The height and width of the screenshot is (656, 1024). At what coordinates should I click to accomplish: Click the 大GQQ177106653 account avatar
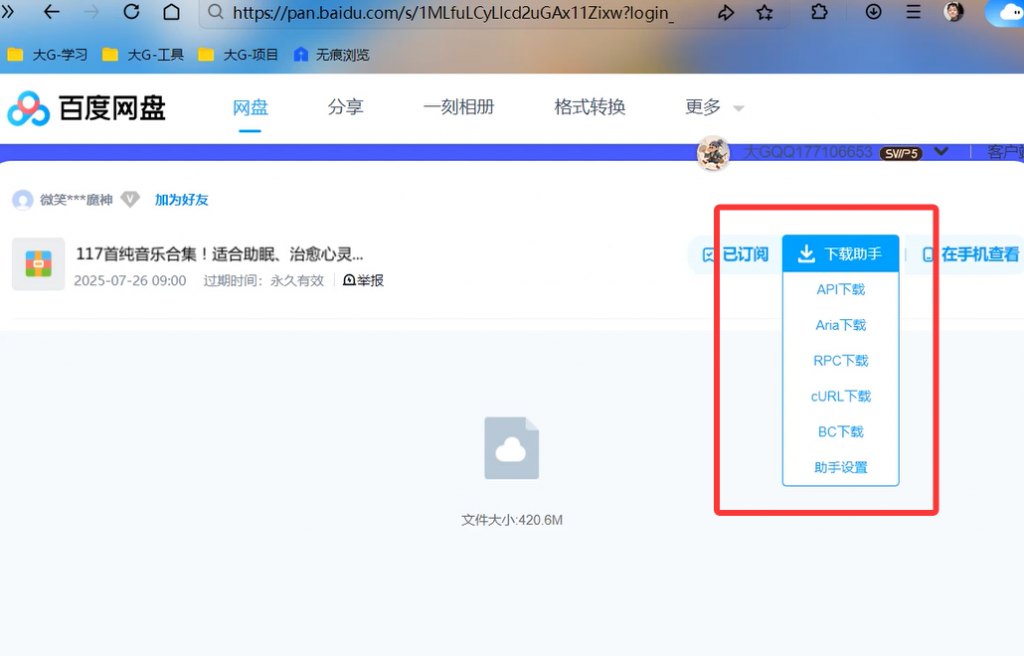tap(713, 152)
